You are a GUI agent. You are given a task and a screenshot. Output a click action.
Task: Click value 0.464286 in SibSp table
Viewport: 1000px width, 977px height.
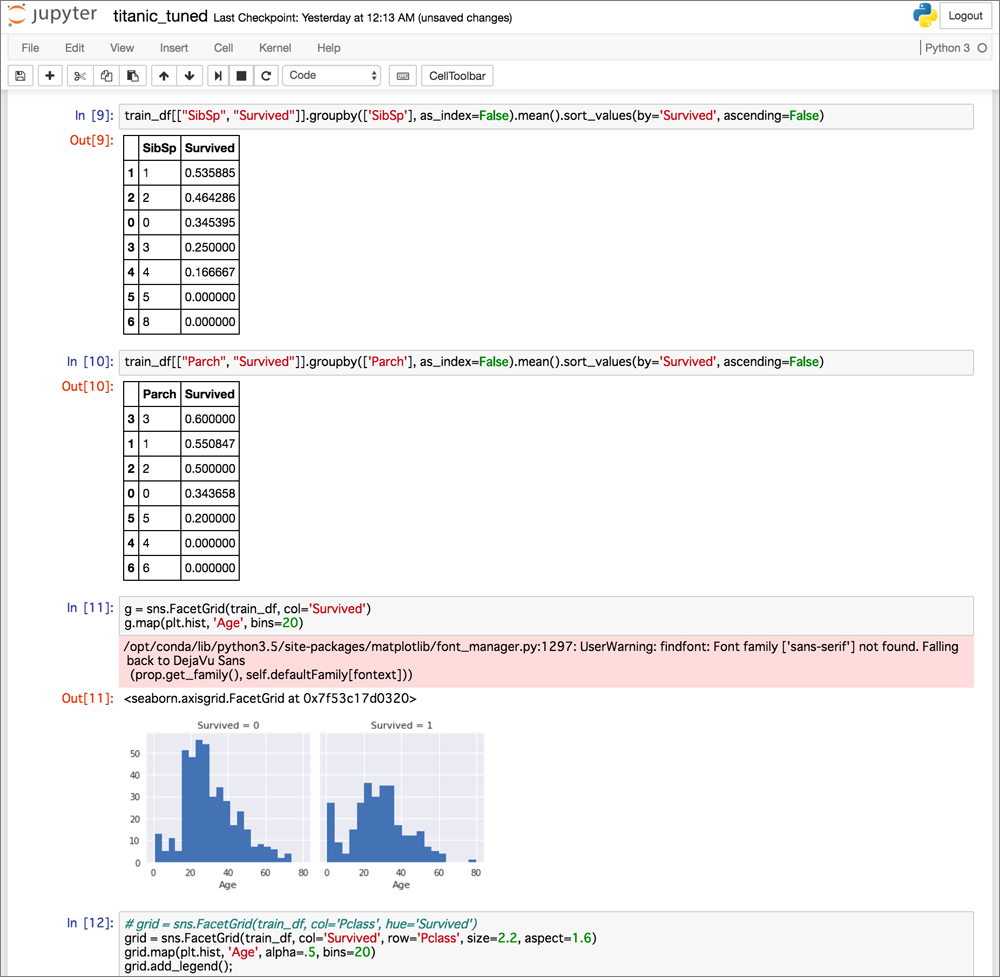[x=210, y=198]
